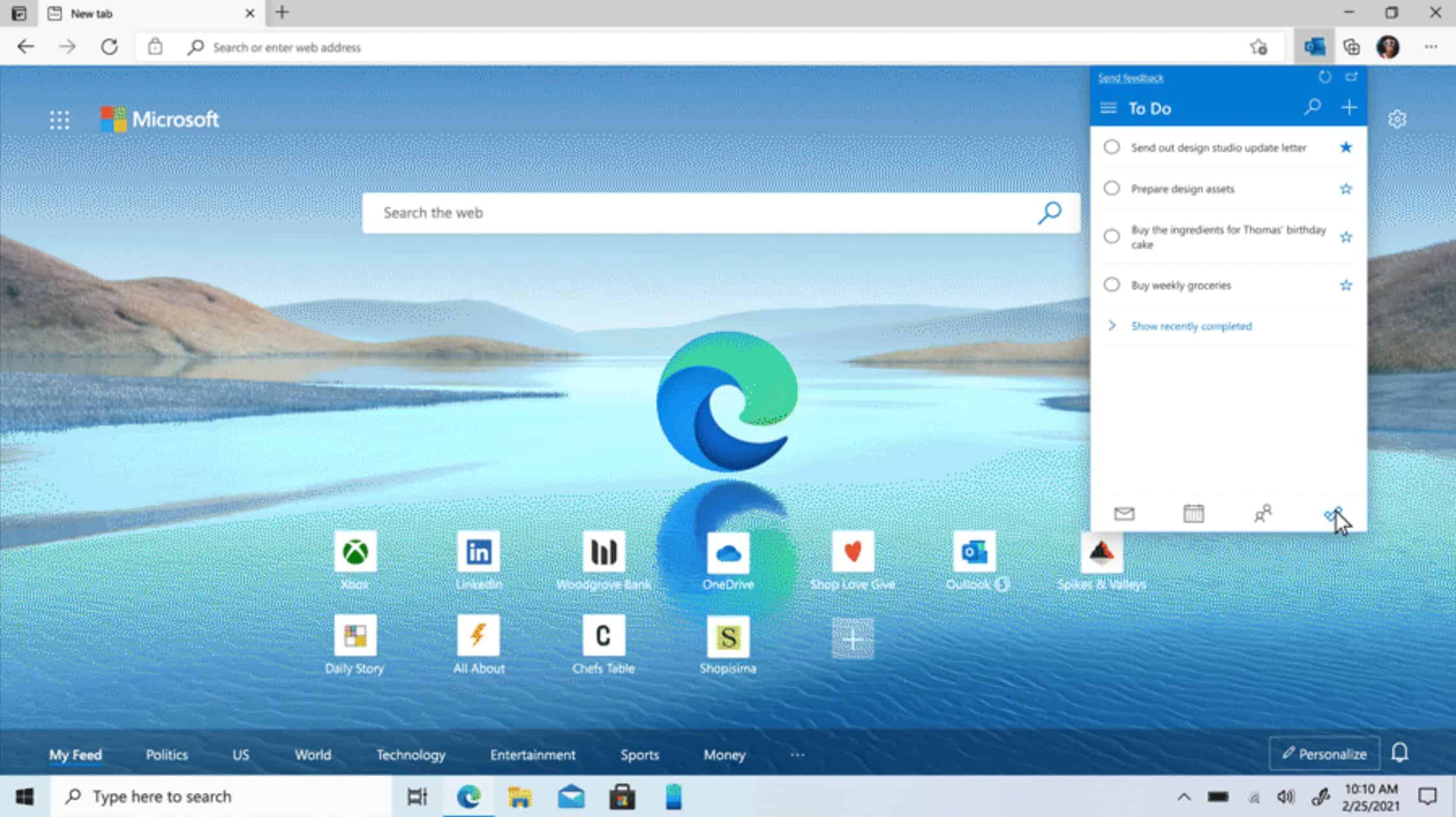The image size is (1456, 817).
Task: Toggle star for Prepare design assets task
Action: 1347,188
